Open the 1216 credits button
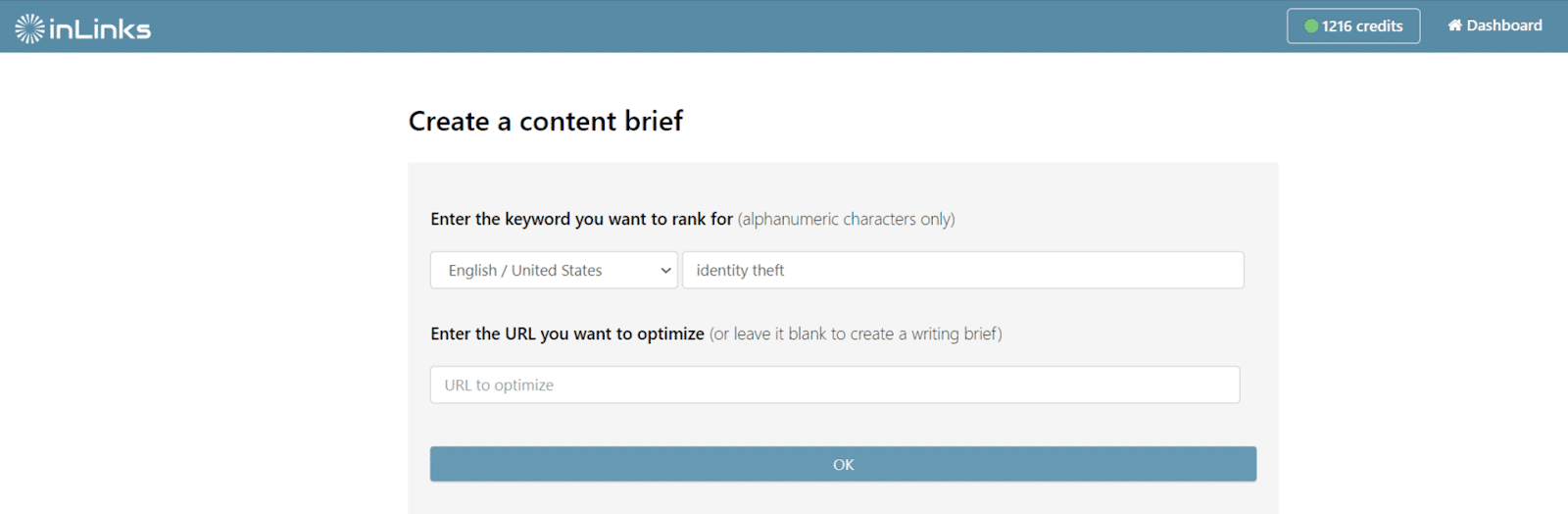1568x514 pixels. pos(1353,26)
